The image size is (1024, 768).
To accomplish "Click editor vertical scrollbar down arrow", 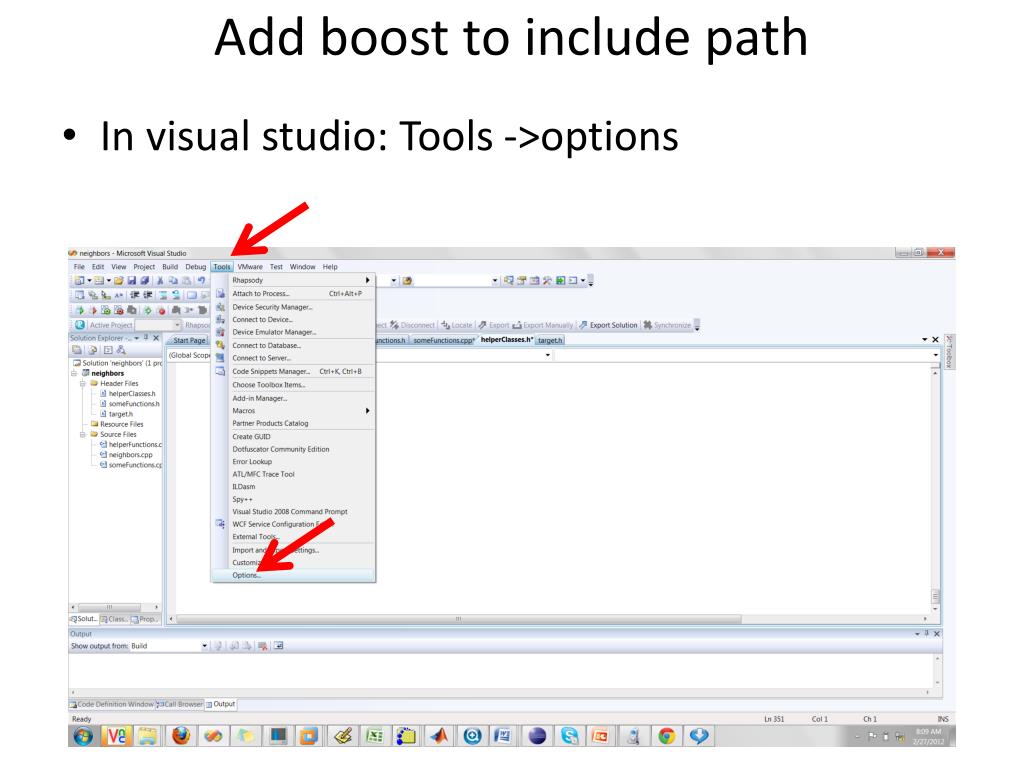I will pyautogui.click(x=936, y=609).
